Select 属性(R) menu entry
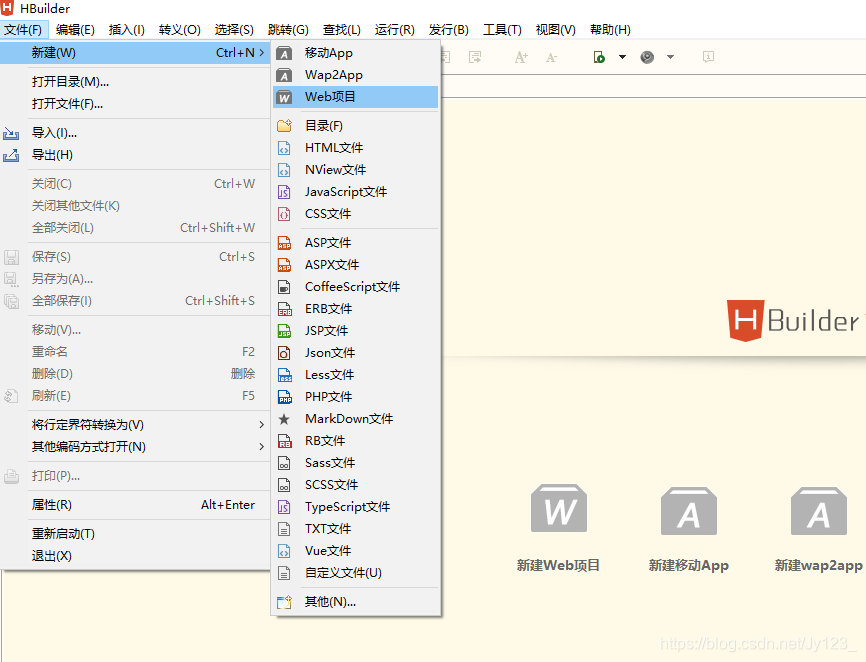Image resolution: width=866 pixels, height=662 pixels. (135, 505)
